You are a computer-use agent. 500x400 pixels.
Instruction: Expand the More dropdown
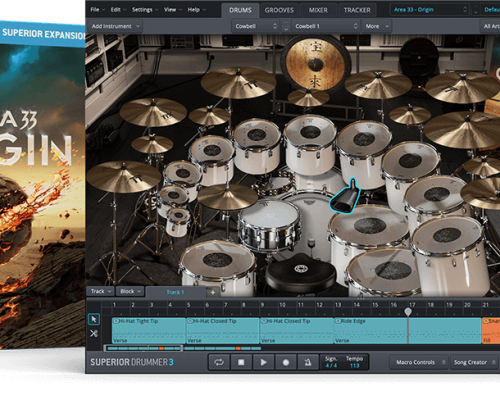click(x=376, y=26)
